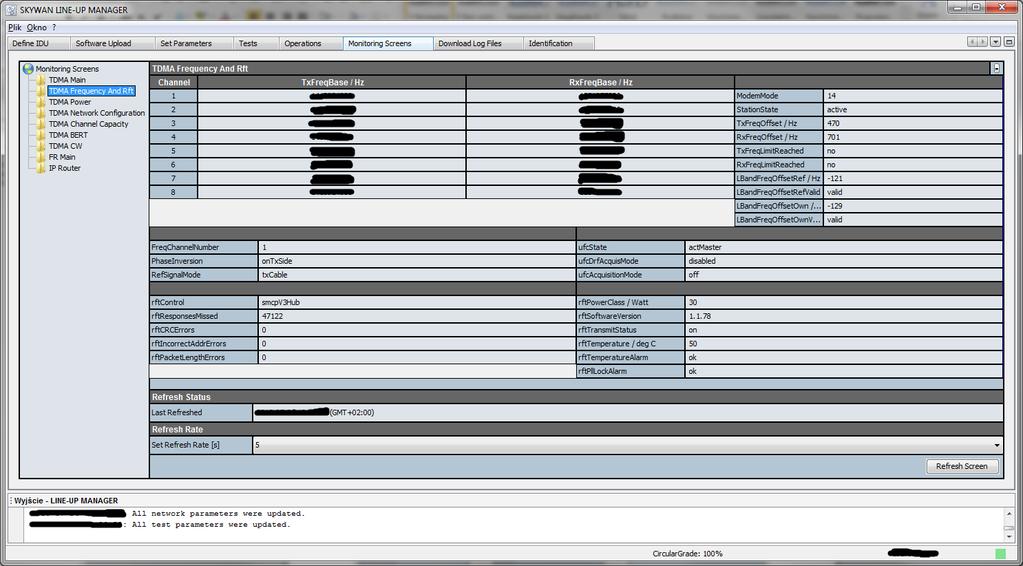The width and height of the screenshot is (1023, 566).
Task: Maximize the tabbed panel using the window icon
Action: (x=1009, y=42)
